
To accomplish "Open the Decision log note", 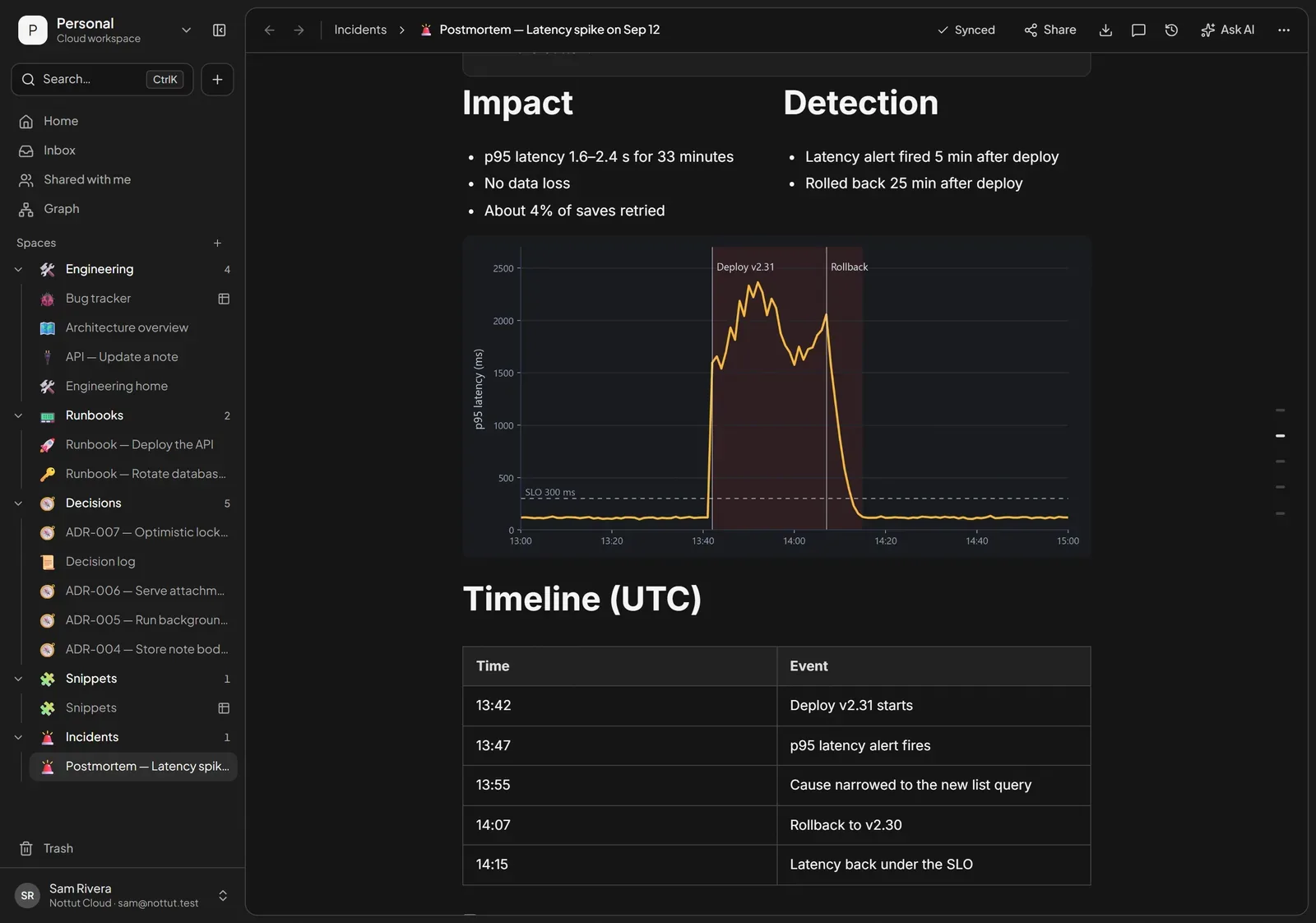I will (133, 562).
